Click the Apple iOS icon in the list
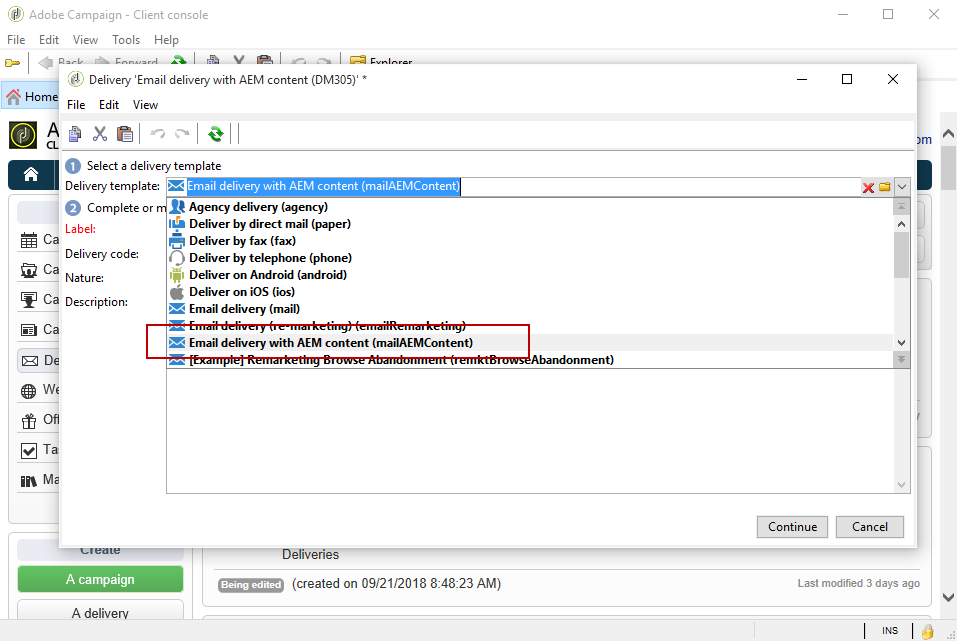The width and height of the screenshot is (957, 641). [177, 292]
